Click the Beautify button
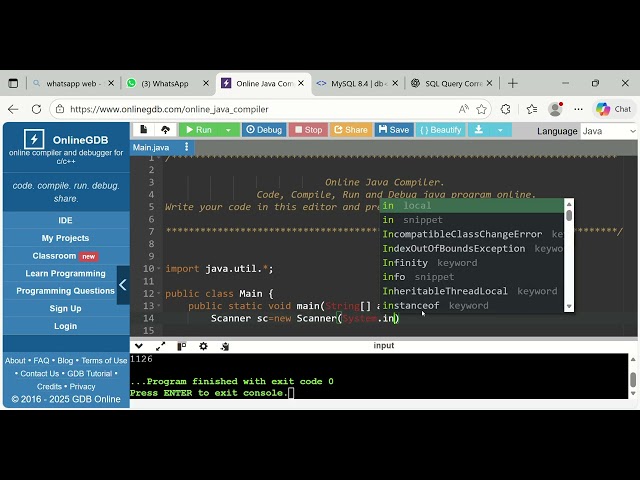 (x=440, y=130)
